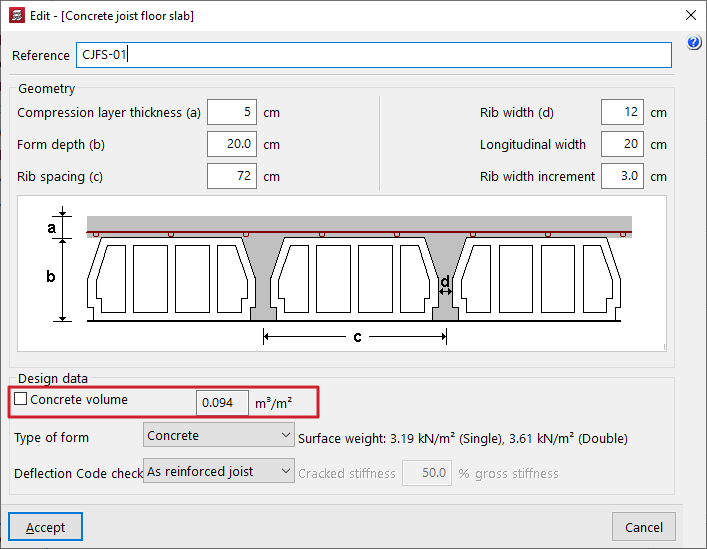Focus the Rib spacing value field
Screen dimensions: 707x549
(x=232, y=177)
